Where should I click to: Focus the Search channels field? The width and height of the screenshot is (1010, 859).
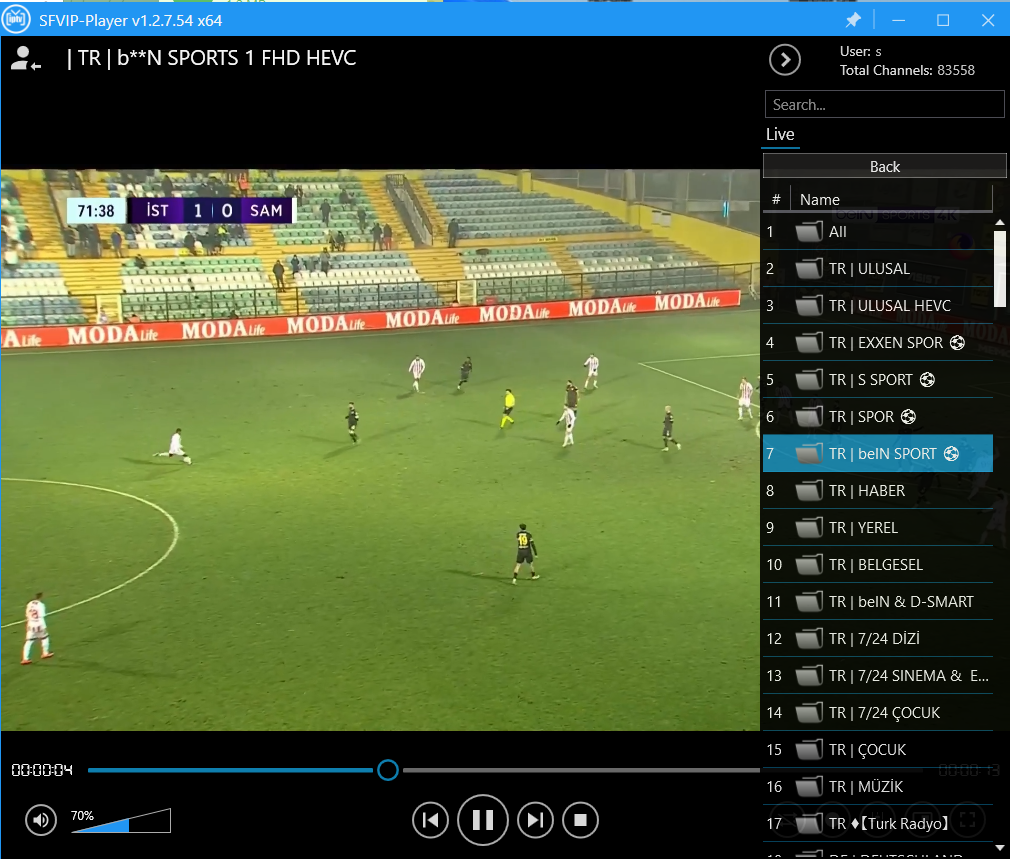point(884,104)
